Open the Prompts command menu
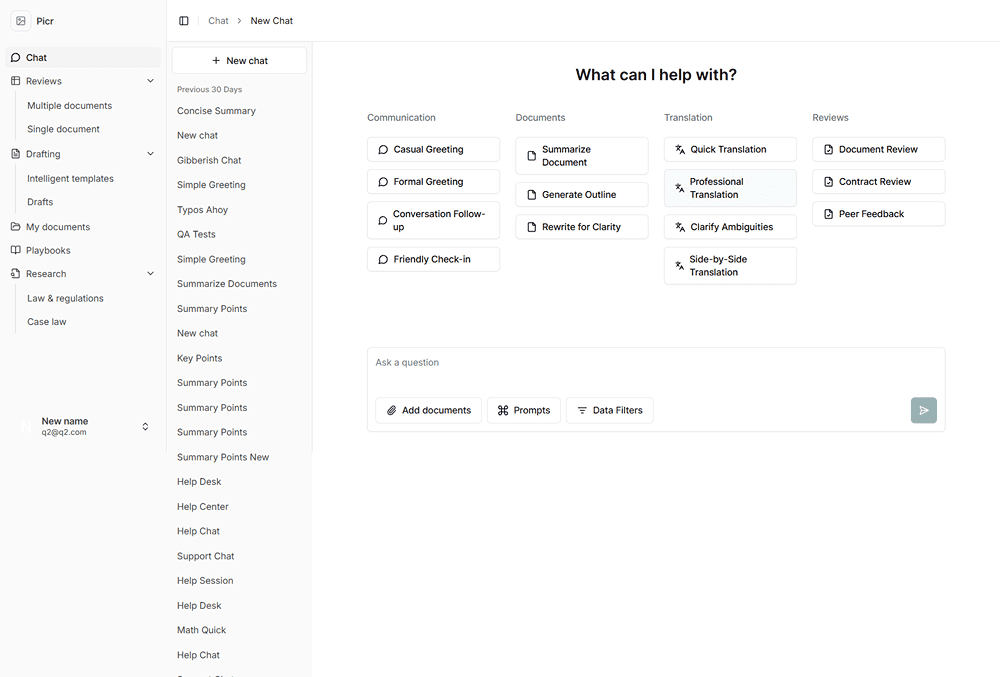Viewport: 1000px width, 677px height. point(524,410)
